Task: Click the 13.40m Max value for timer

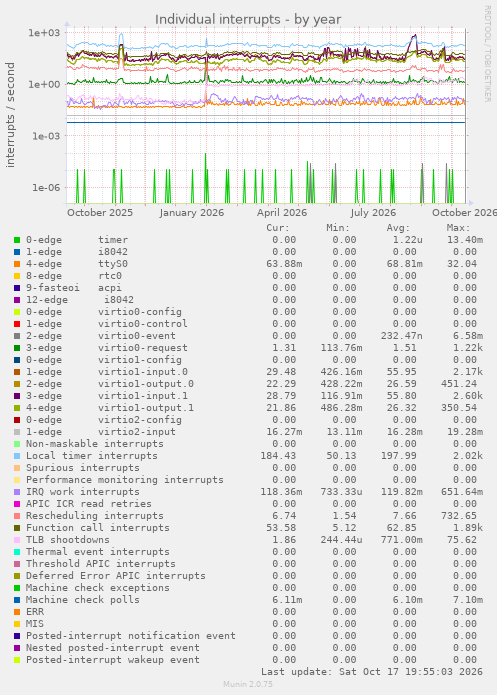Action: 465,240
